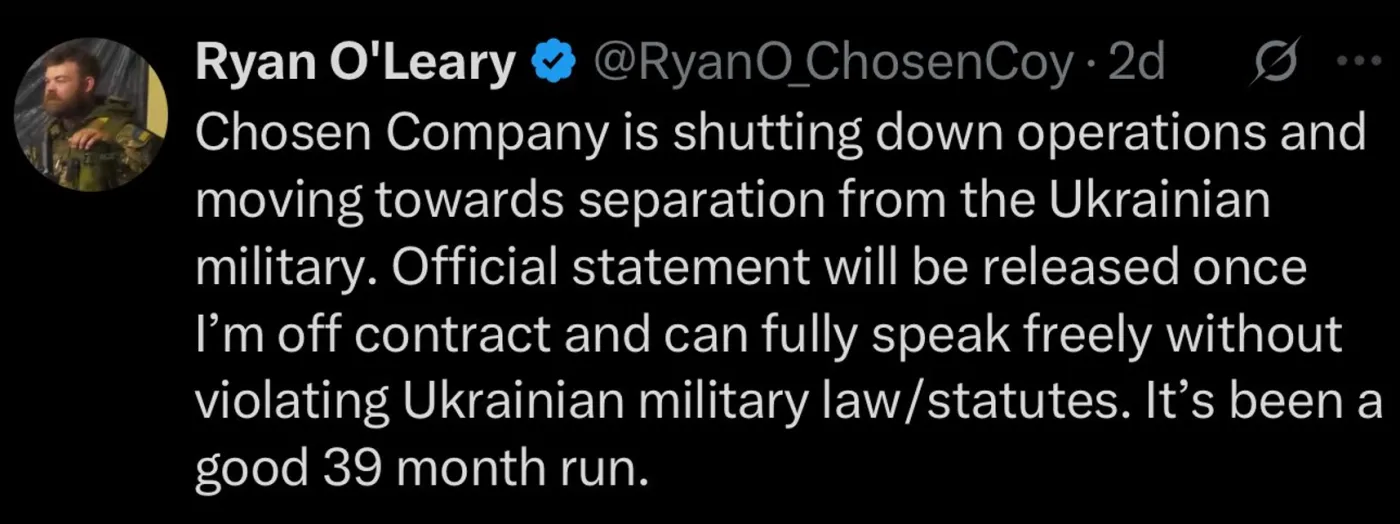Open the @RyanO_ChosenCoy handle link
The height and width of the screenshot is (524, 1400).
point(831,64)
